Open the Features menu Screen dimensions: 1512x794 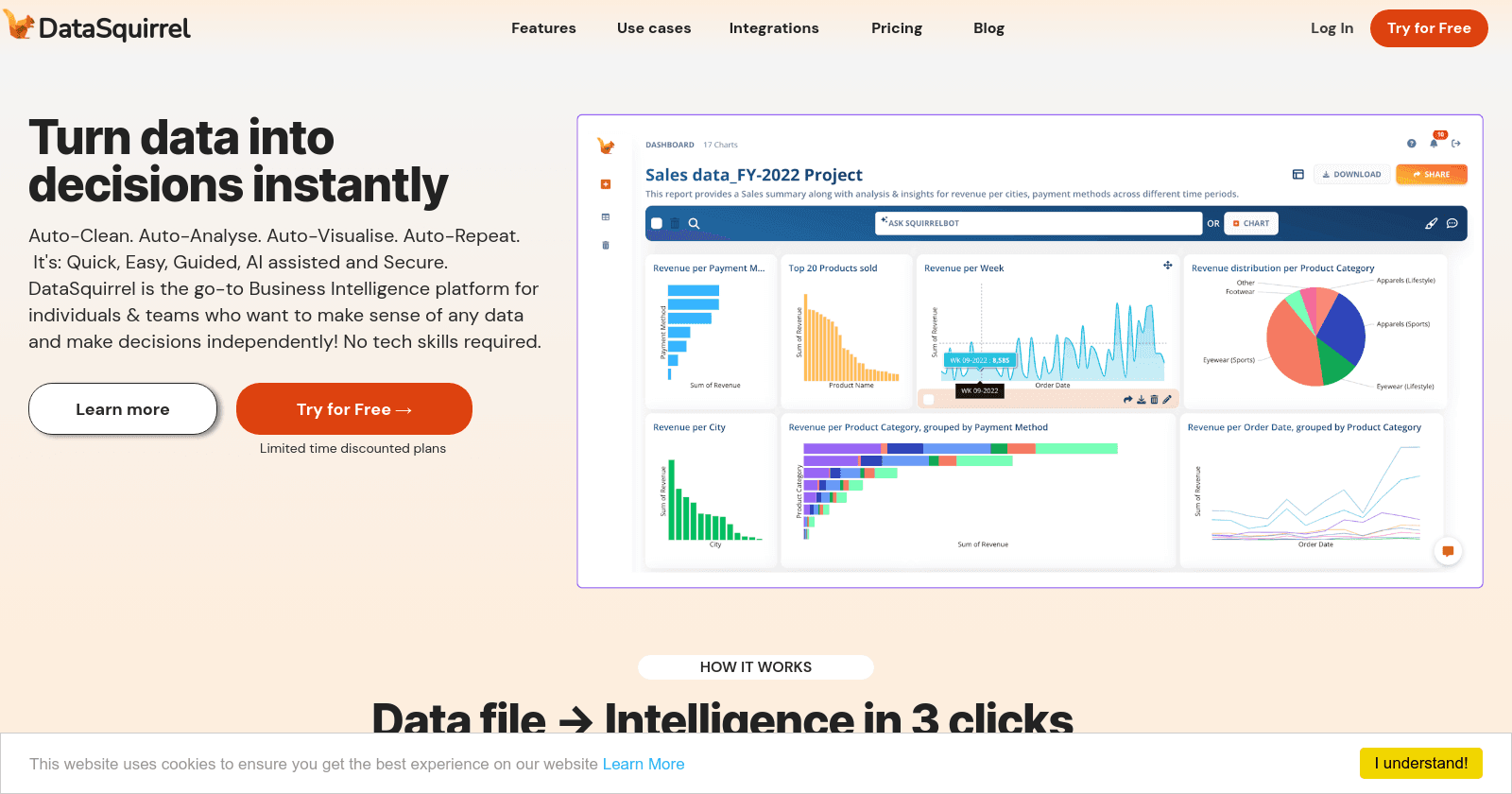[x=543, y=28]
